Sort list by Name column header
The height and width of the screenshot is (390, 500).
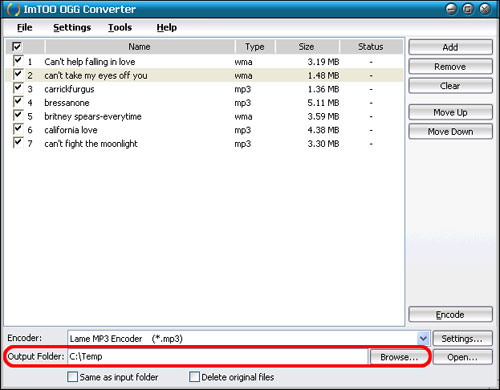pyautogui.click(x=139, y=47)
